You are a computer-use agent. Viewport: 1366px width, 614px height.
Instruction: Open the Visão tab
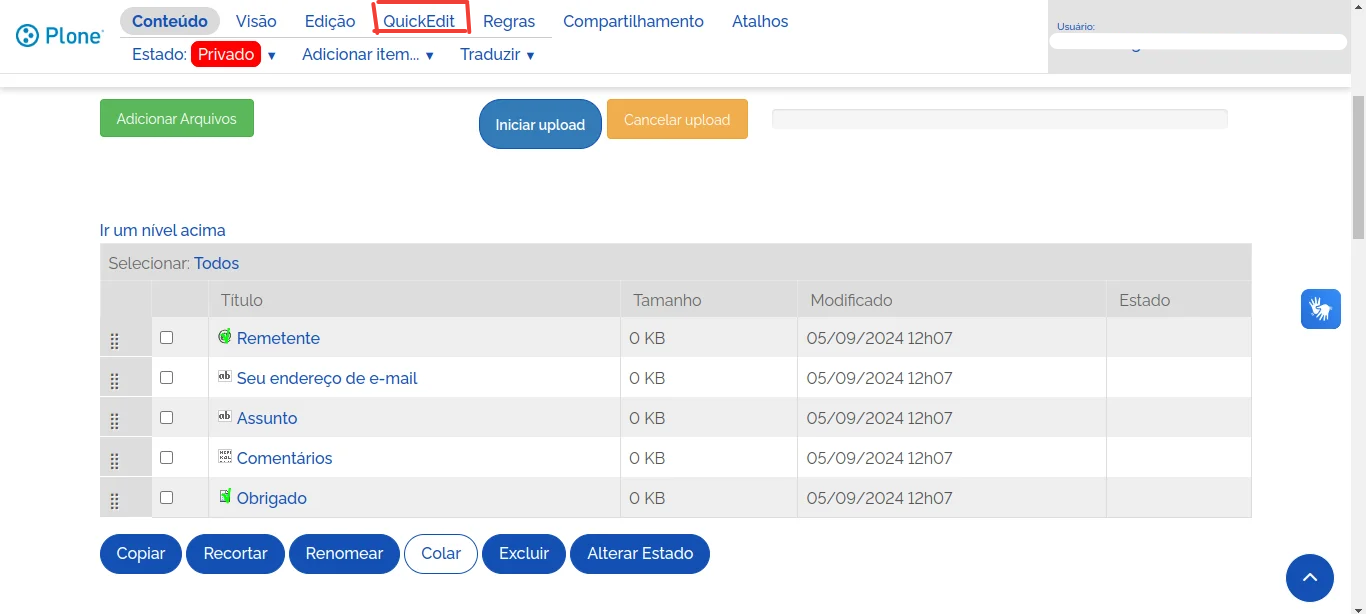256,21
